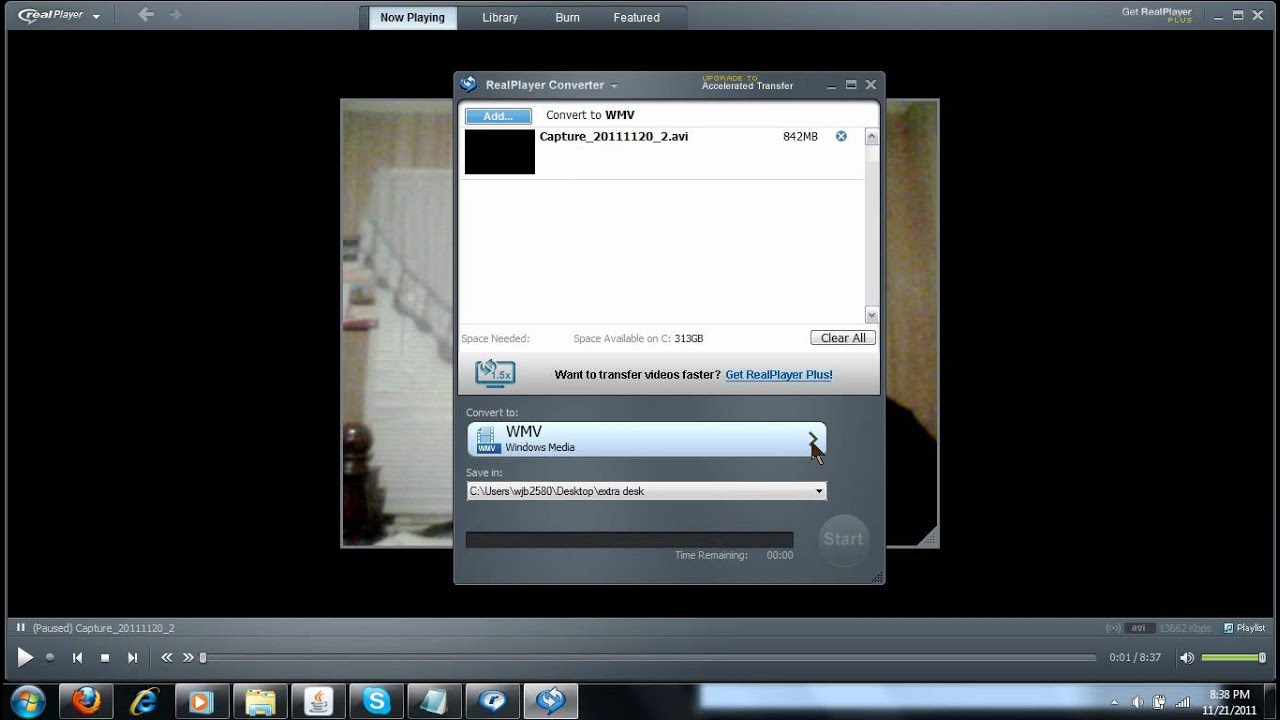Screen dimensions: 1280x720
Task: Click the Clear All button
Action: (843, 338)
